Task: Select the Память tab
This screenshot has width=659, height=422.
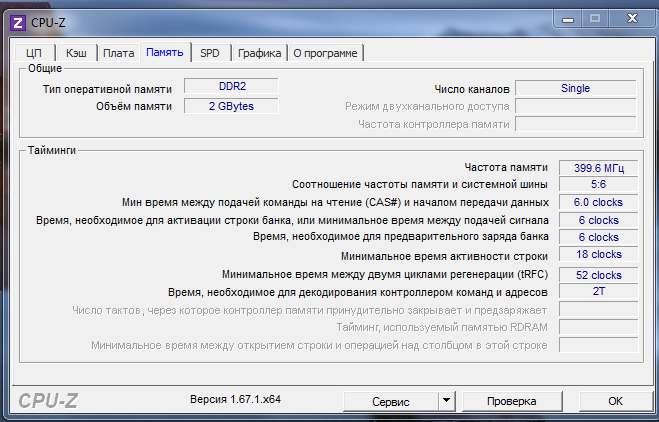Action: pyautogui.click(x=165, y=52)
